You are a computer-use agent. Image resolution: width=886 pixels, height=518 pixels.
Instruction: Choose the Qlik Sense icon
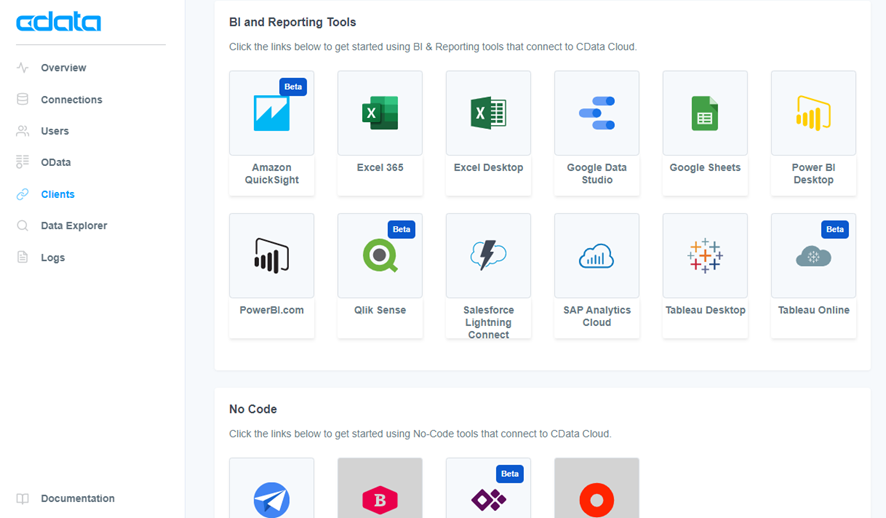(380, 255)
